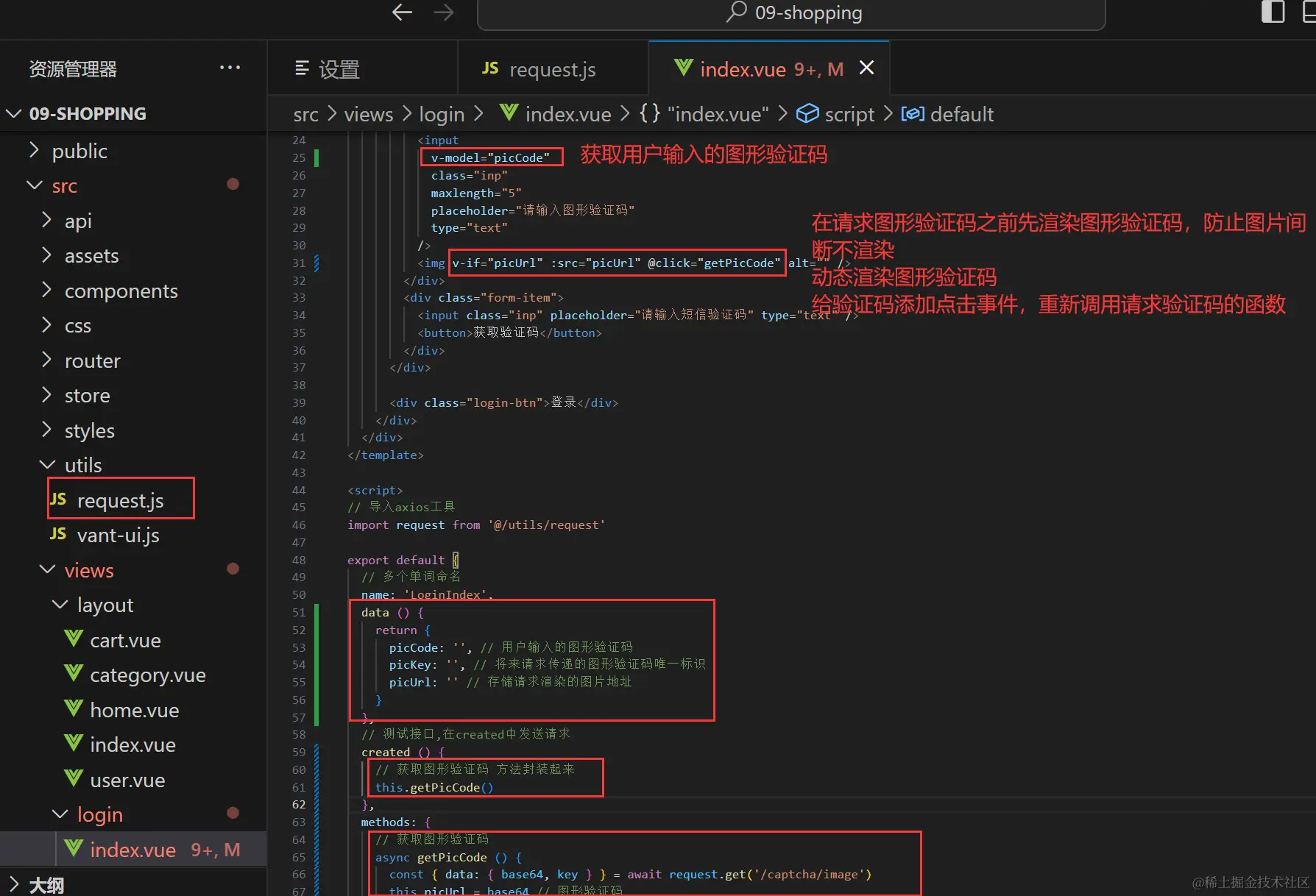The image size is (1316, 896).
Task: Click the login-btn div line
Action: 503,402
